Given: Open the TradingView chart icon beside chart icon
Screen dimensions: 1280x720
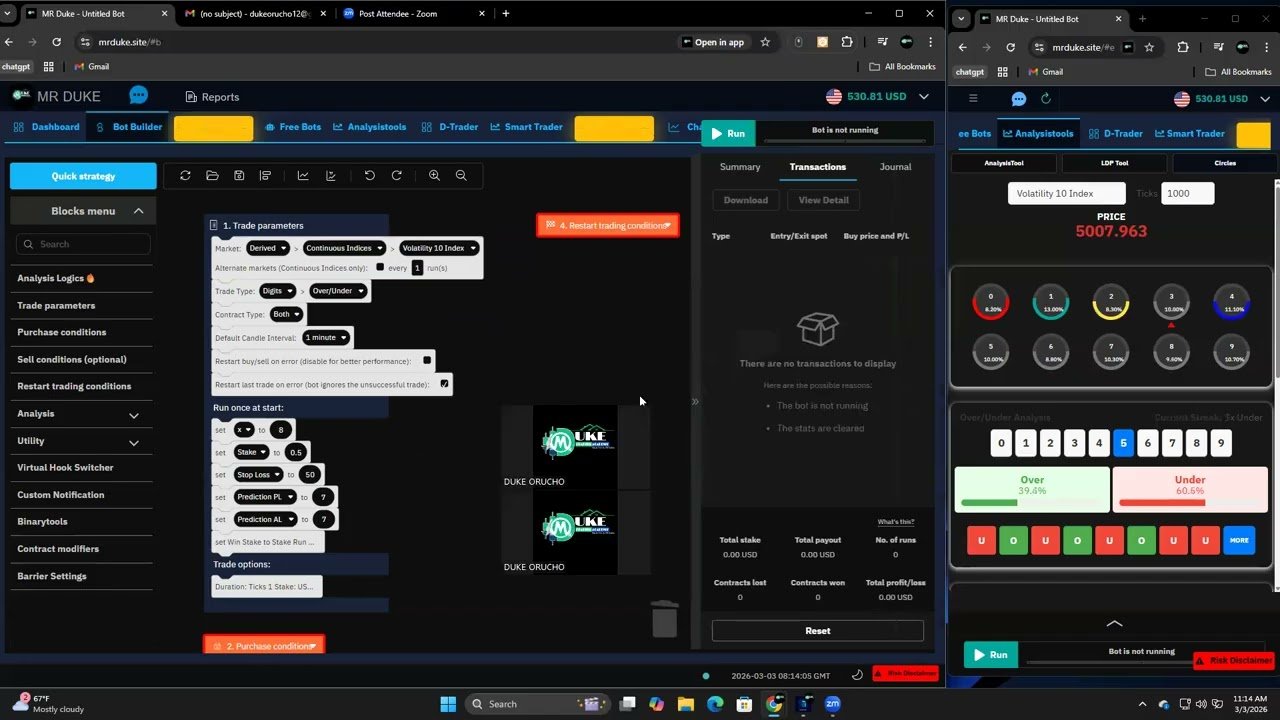Looking at the screenshot, I should click(x=331, y=175).
